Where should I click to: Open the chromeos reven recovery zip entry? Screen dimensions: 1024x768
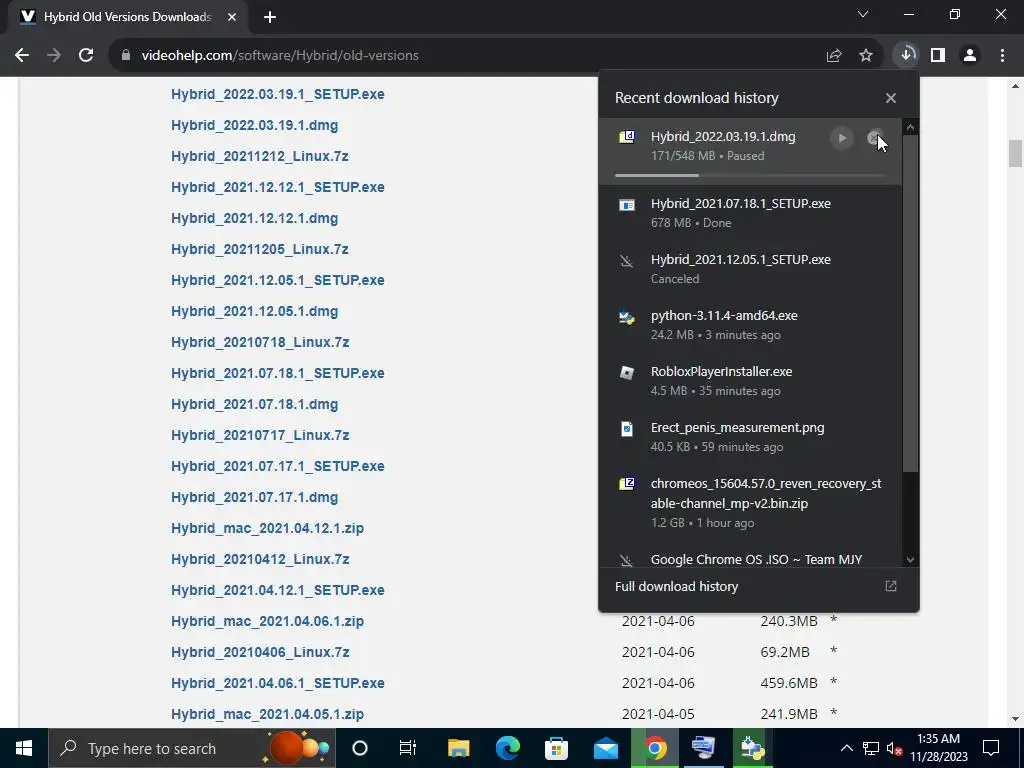pos(750,502)
